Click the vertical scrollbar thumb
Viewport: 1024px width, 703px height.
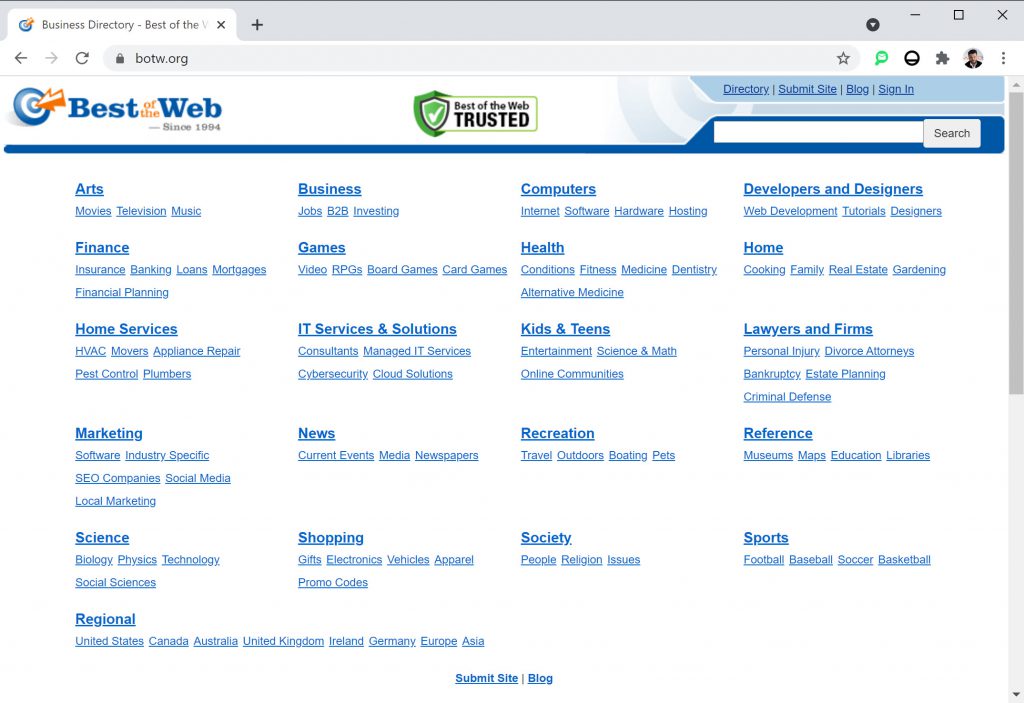tap(1016, 243)
